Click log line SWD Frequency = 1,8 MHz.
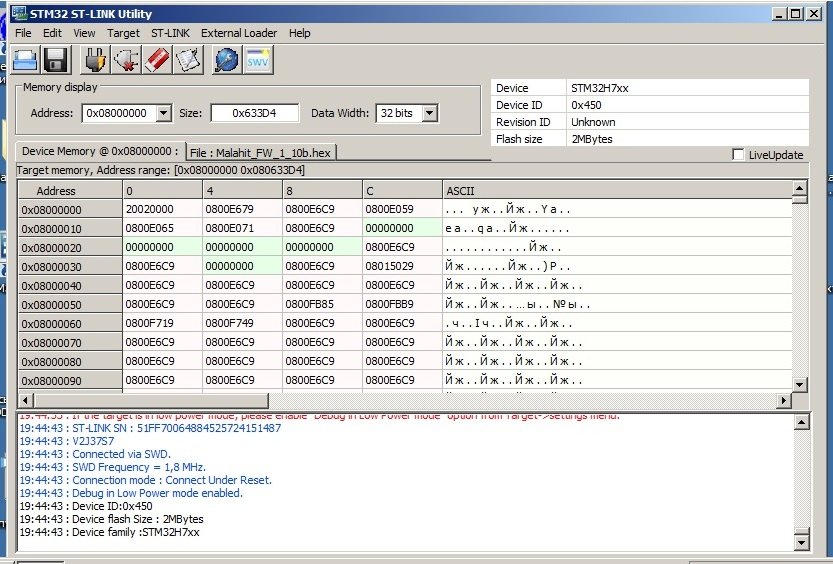Image resolution: width=833 pixels, height=564 pixels. pos(113,467)
